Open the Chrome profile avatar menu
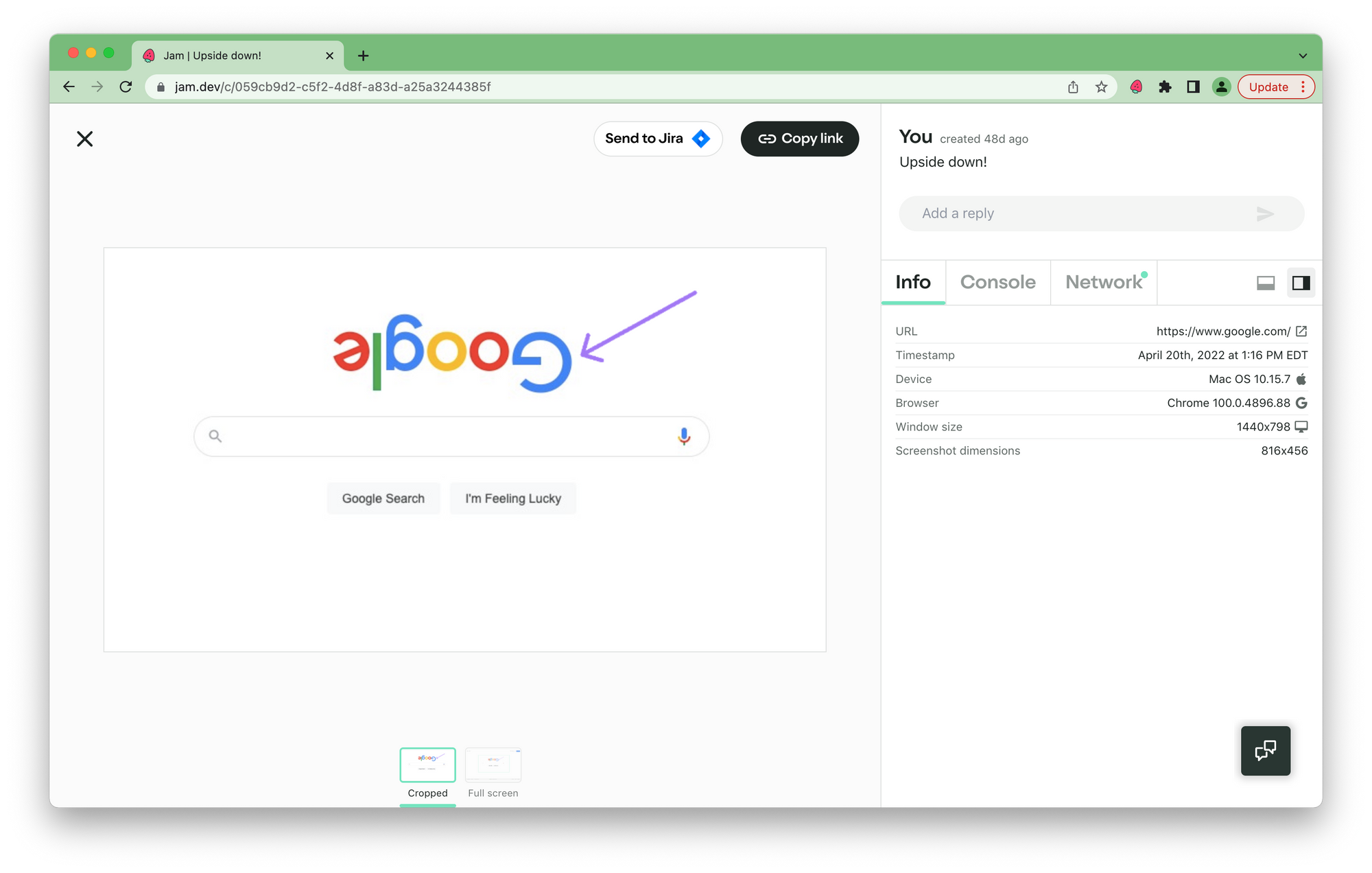 click(1221, 87)
